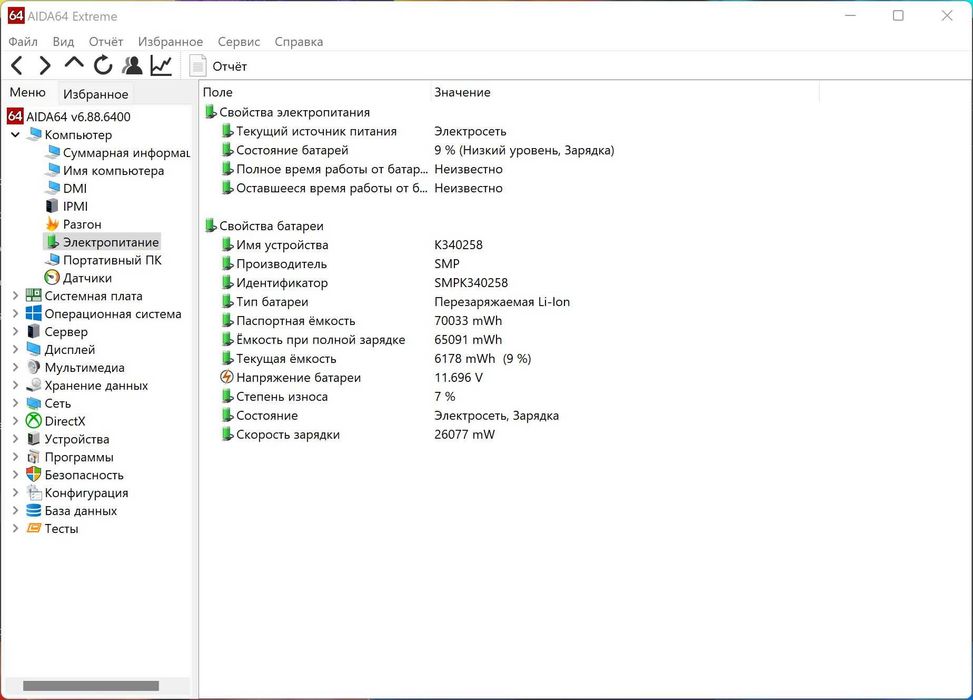973x700 pixels.
Task: Open the graph chart toolbar icon
Action: coord(161,65)
